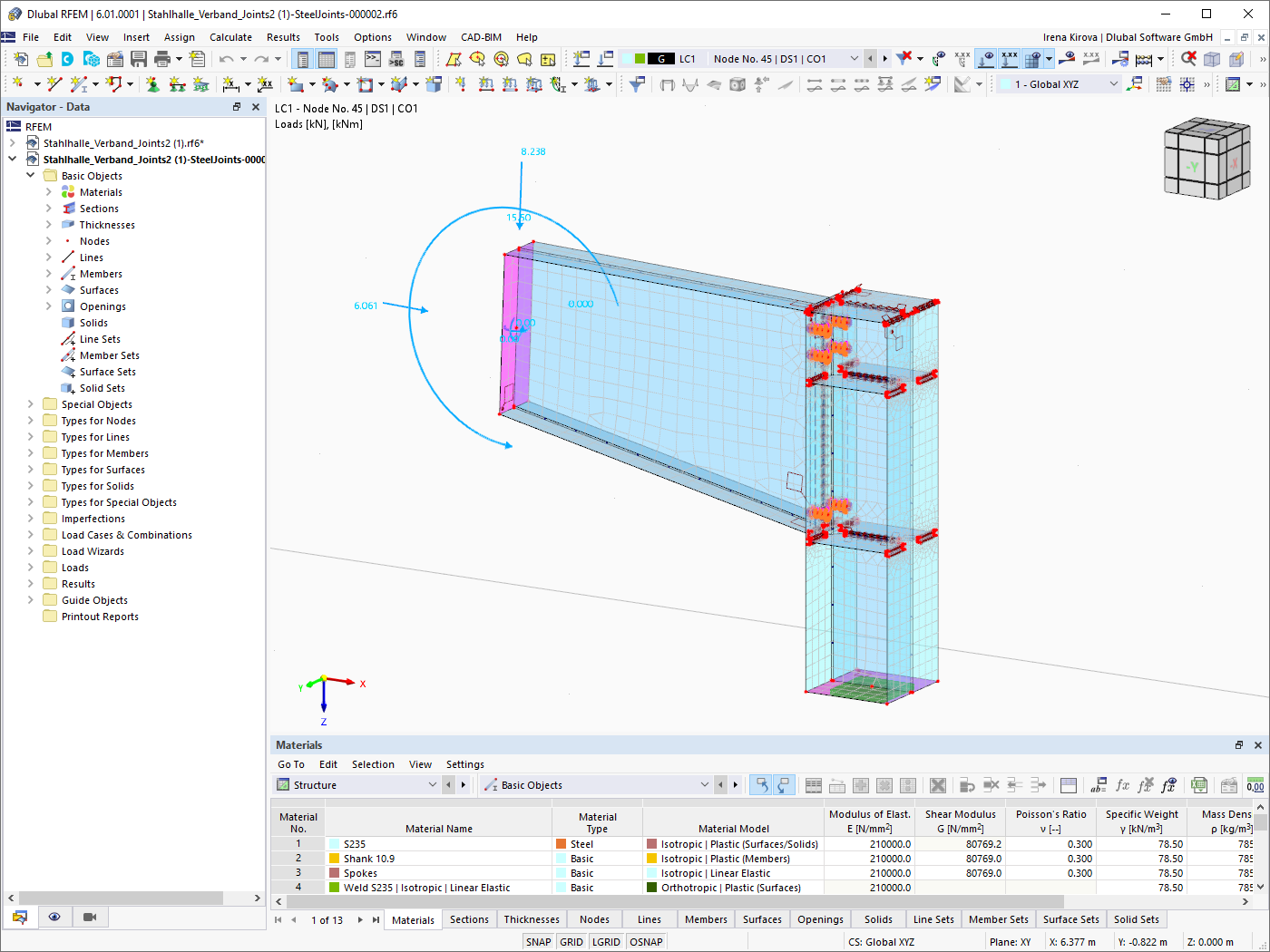This screenshot has height=952, width=1270.
Task: Click Go To in Materials panel
Action: coord(291,764)
